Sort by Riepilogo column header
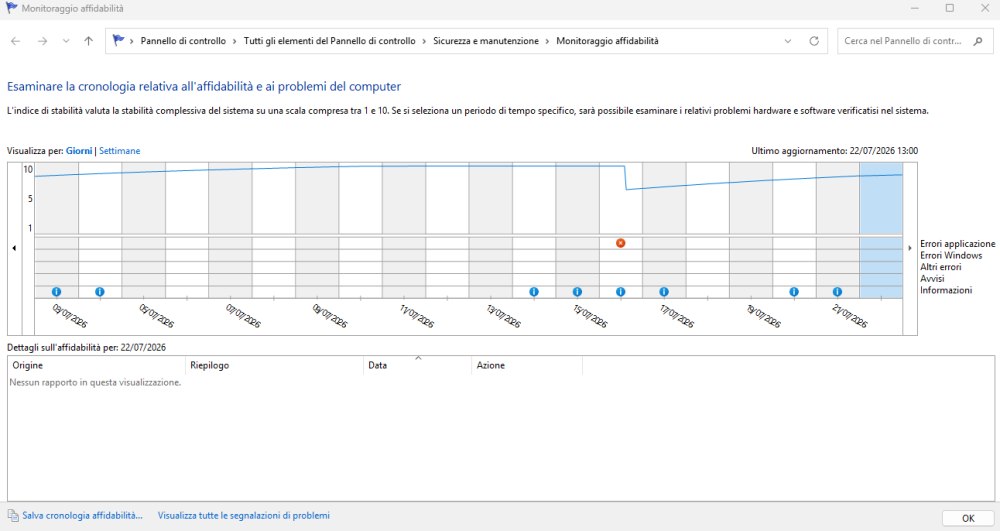 274,365
